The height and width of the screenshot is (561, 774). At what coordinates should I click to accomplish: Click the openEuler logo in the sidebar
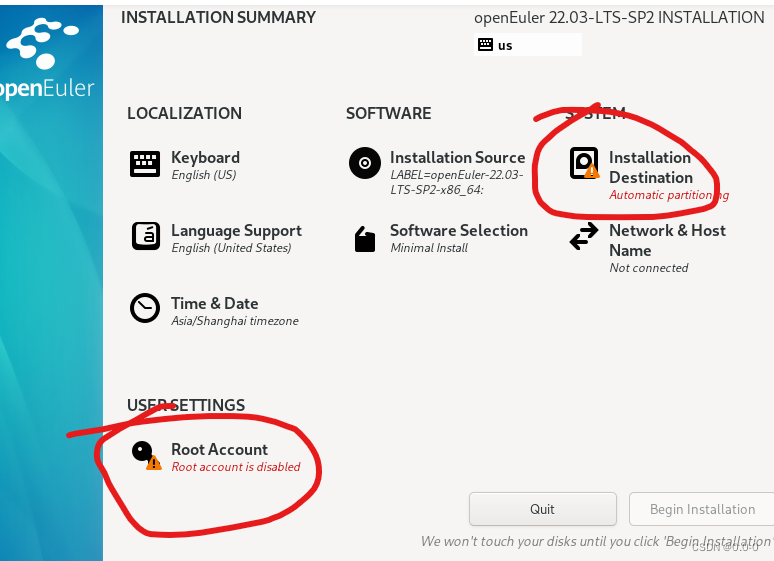47,59
